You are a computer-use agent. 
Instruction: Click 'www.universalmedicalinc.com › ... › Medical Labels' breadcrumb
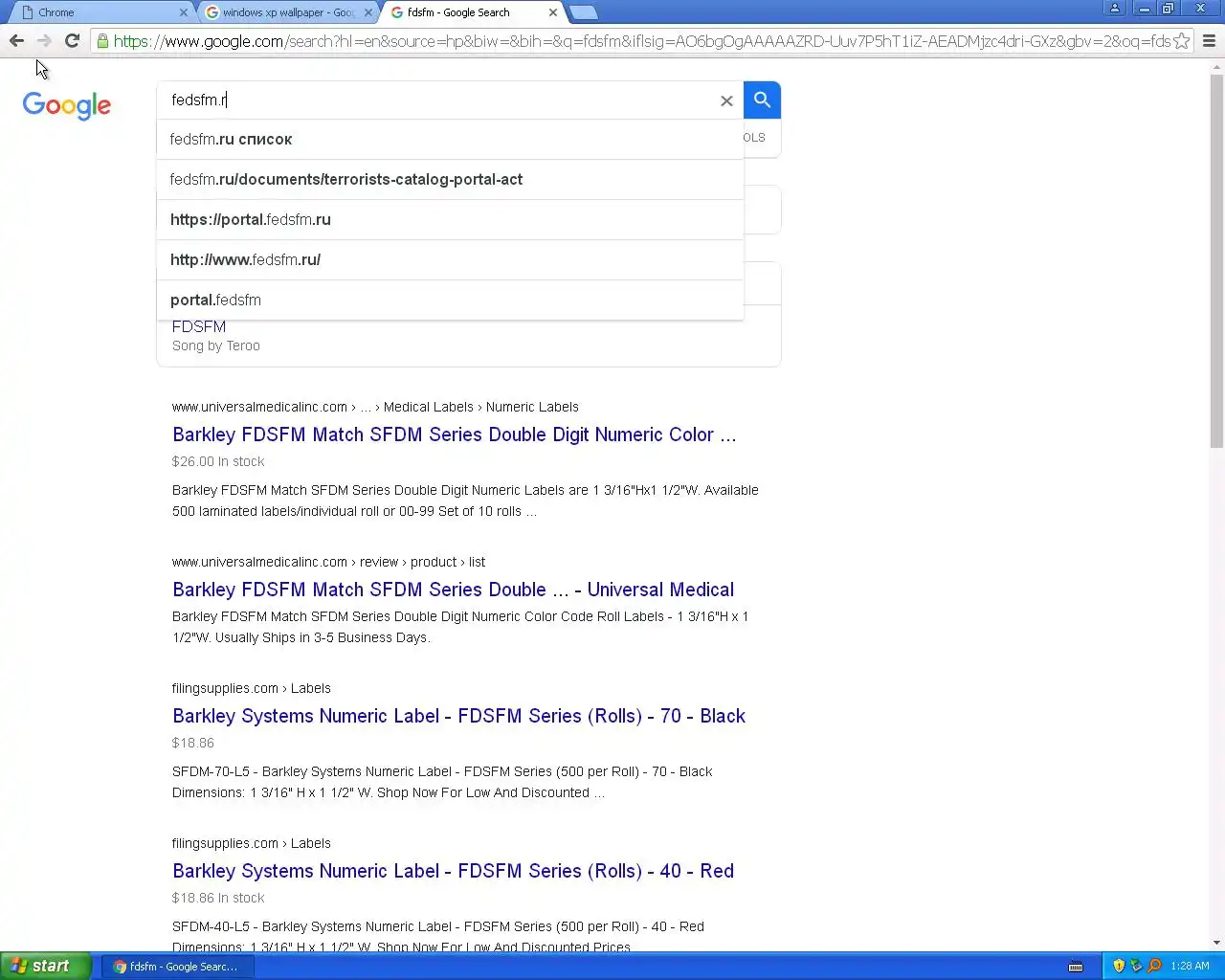(x=375, y=407)
